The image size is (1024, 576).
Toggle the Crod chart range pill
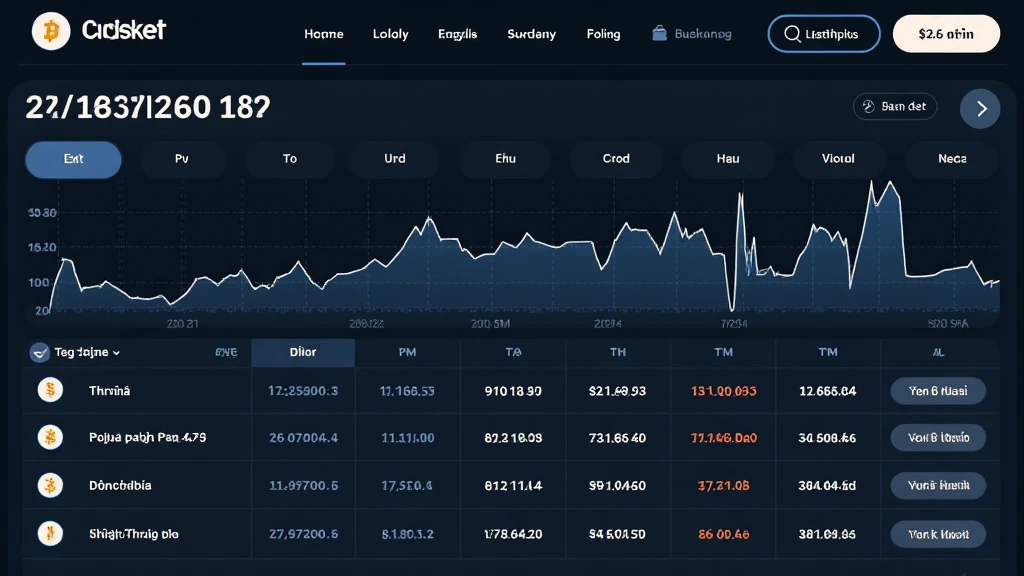(616, 159)
